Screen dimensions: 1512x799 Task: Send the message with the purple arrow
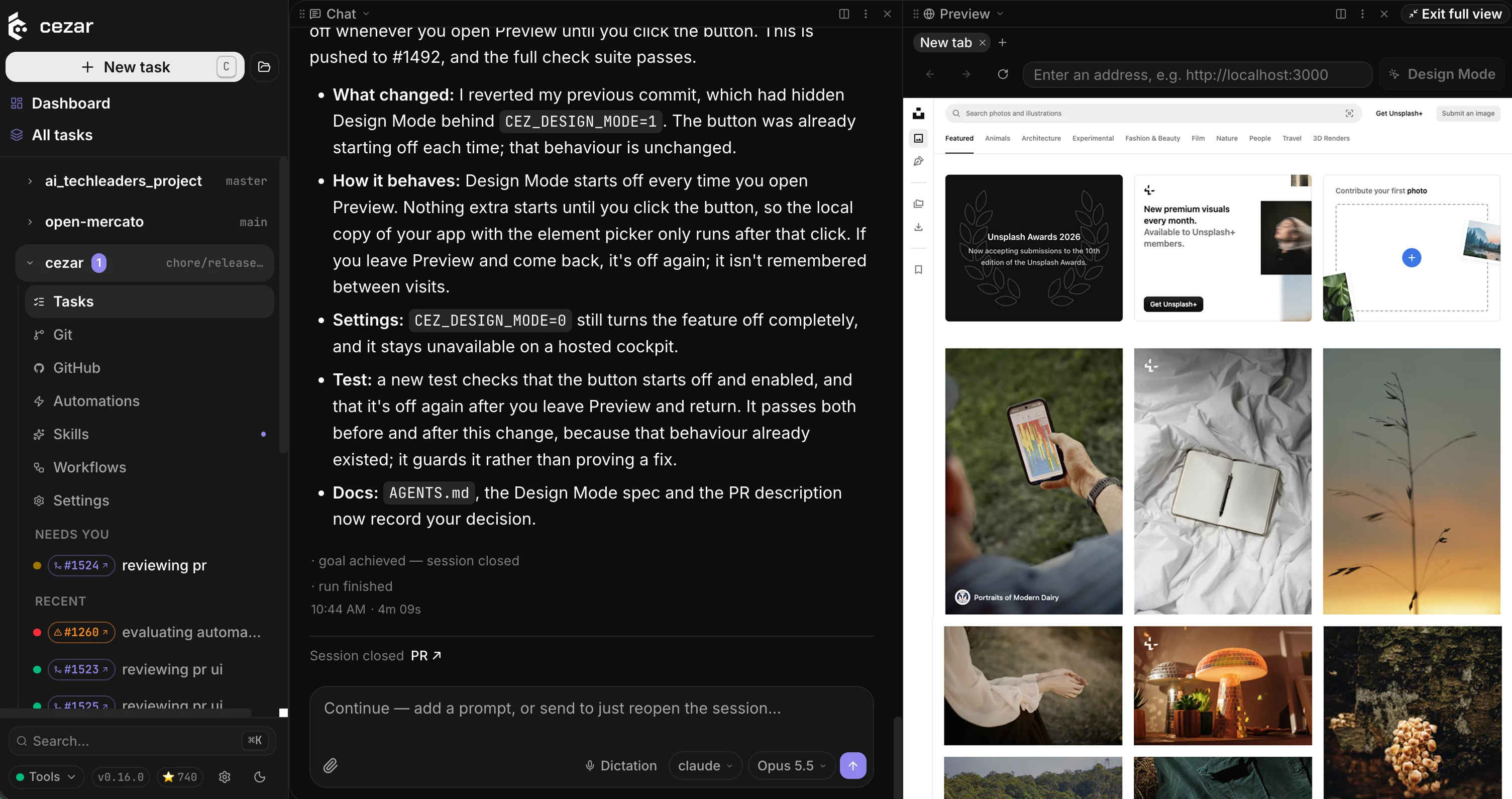[x=853, y=765]
